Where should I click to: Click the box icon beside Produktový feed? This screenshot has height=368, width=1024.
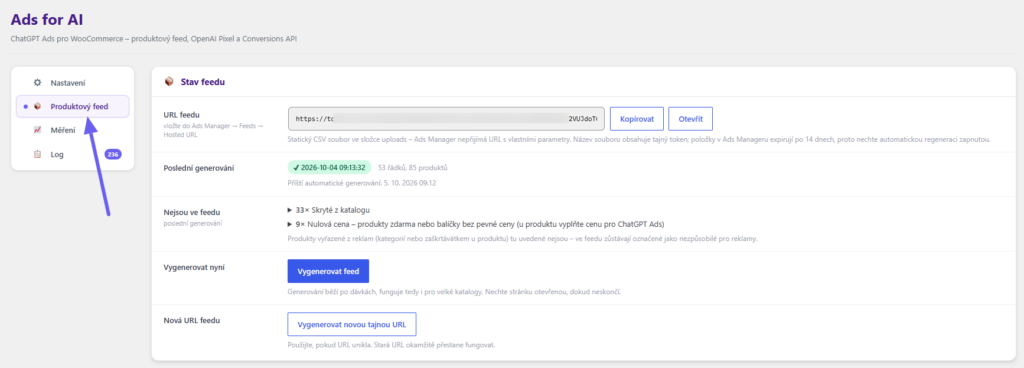point(37,106)
